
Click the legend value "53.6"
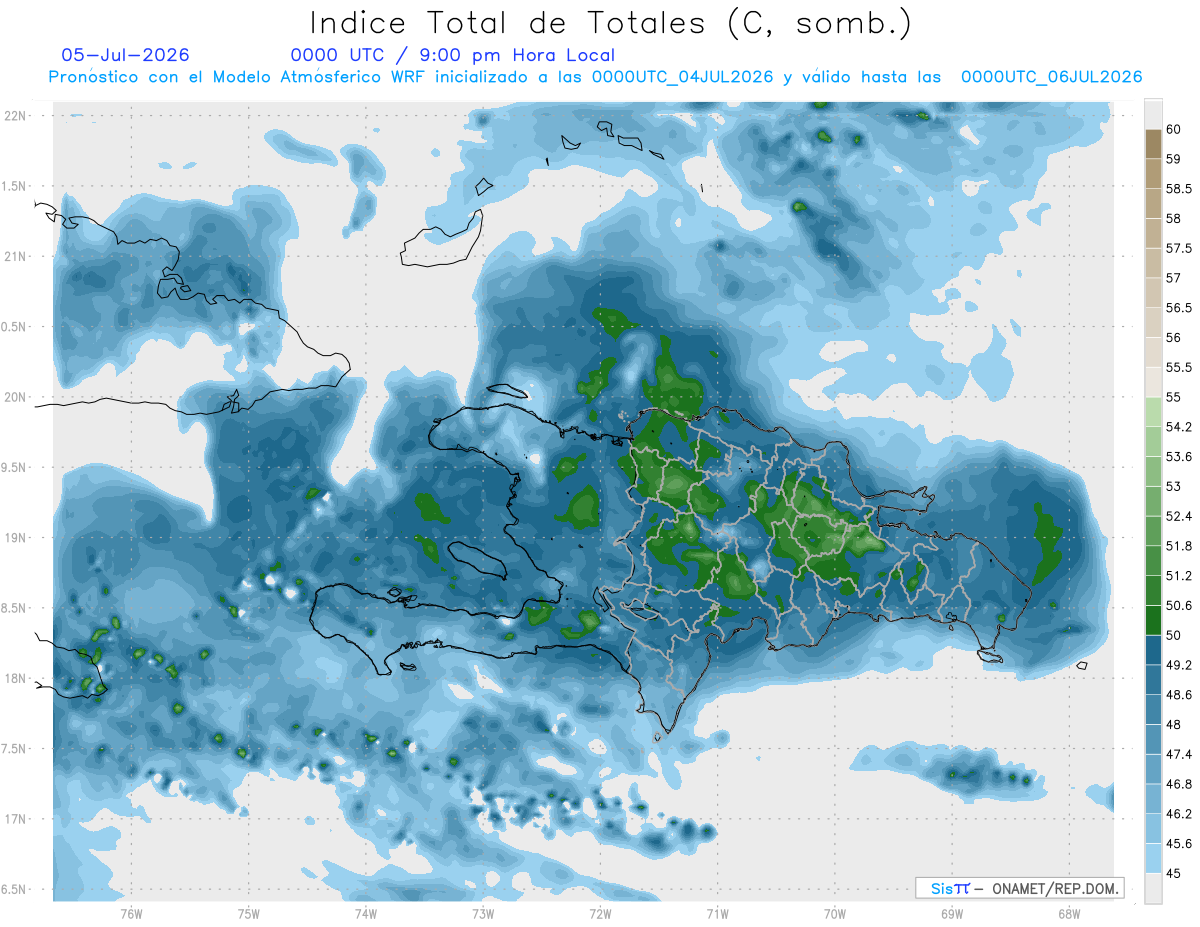[x=1179, y=457]
